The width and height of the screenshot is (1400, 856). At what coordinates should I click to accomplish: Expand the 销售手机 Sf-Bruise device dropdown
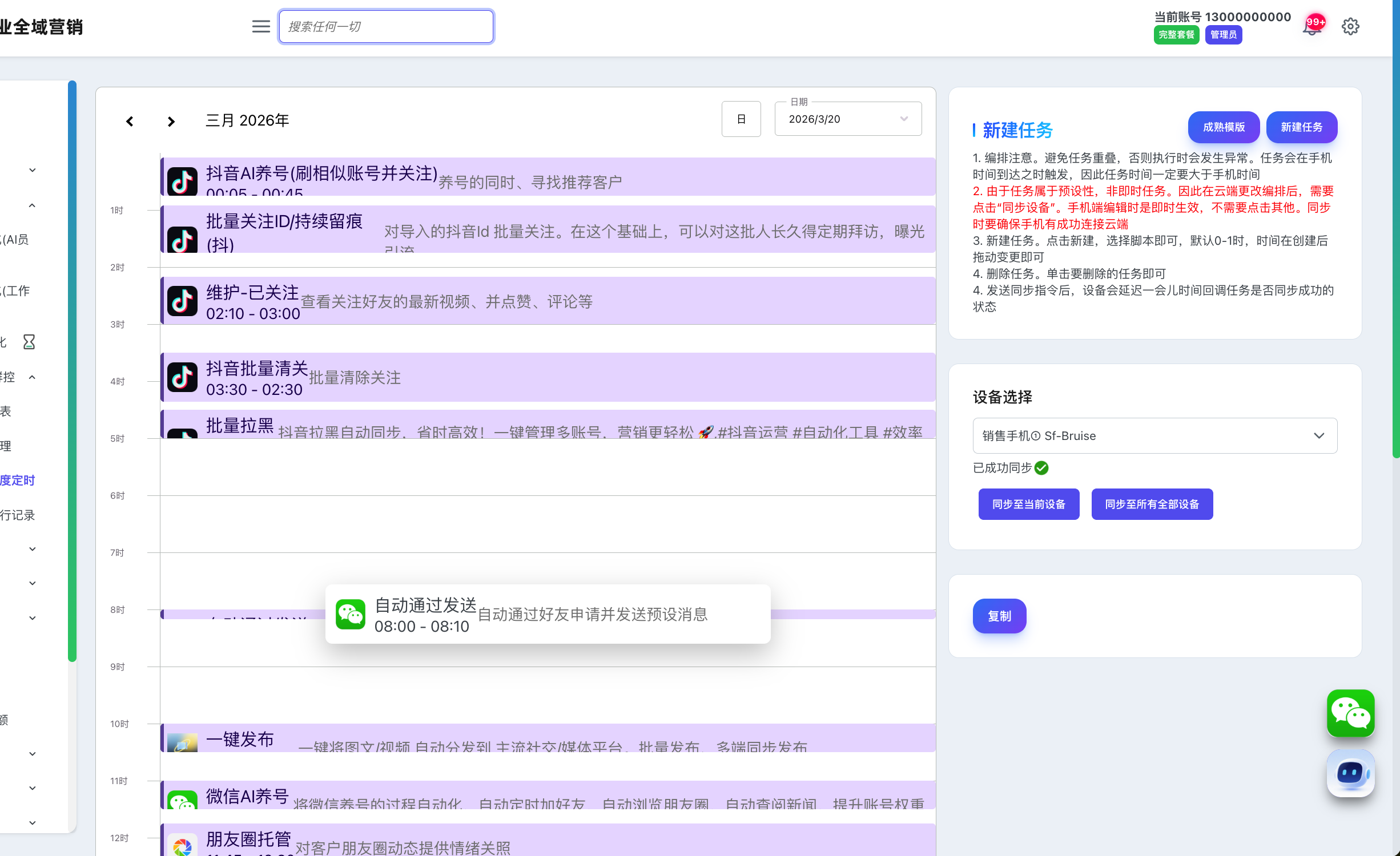(x=1154, y=435)
